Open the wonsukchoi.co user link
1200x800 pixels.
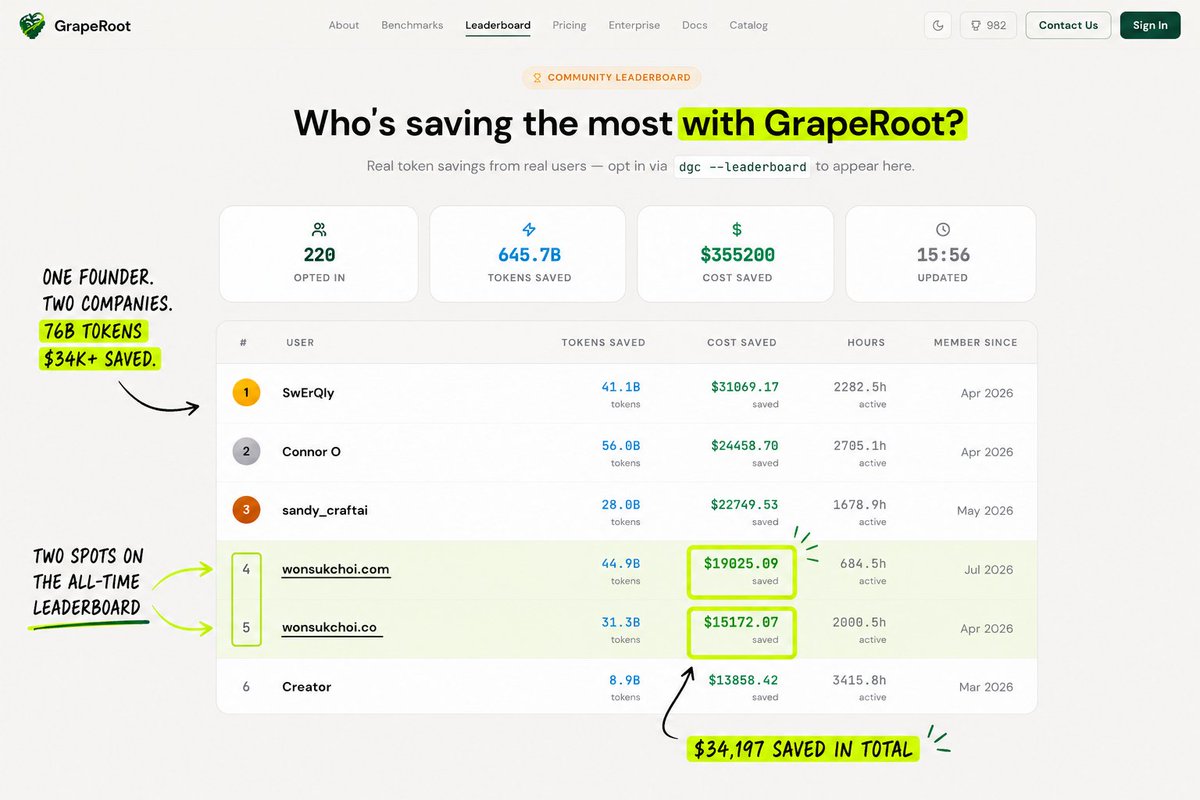tap(329, 628)
